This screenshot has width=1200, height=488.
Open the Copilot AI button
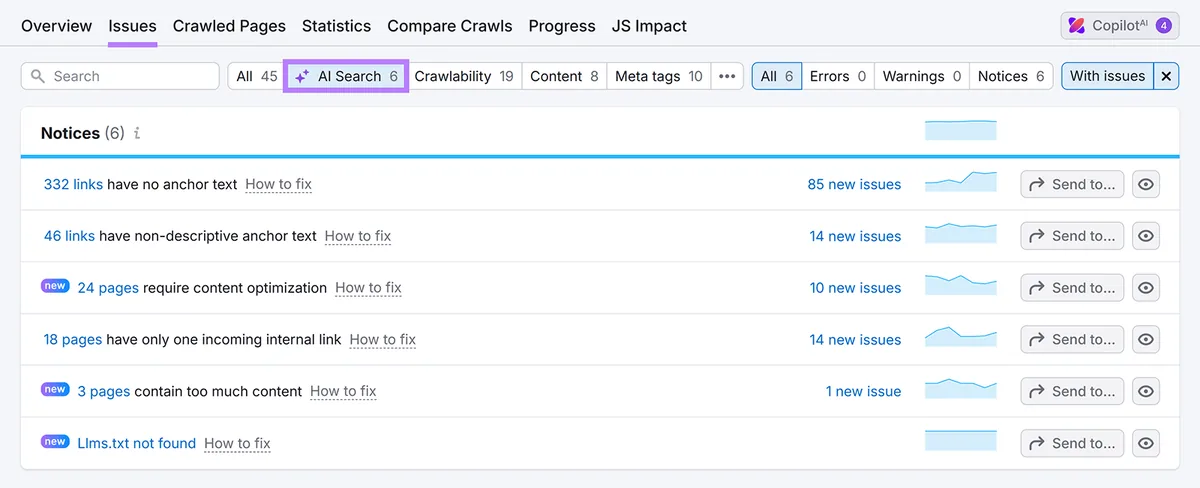[1120, 26]
